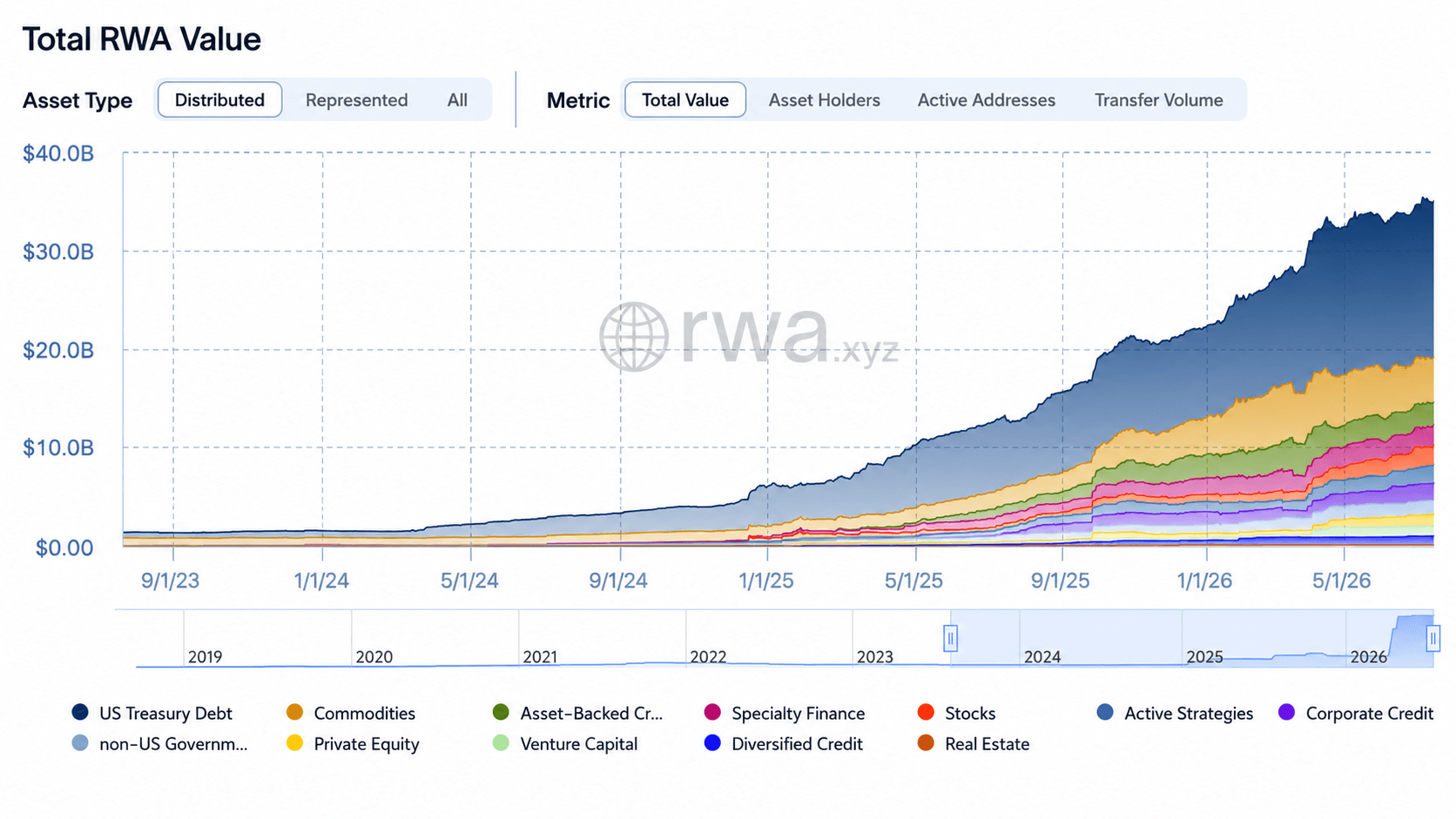Viewport: 1456px width, 819px height.
Task: Select the Total Value metric
Action: [x=685, y=100]
